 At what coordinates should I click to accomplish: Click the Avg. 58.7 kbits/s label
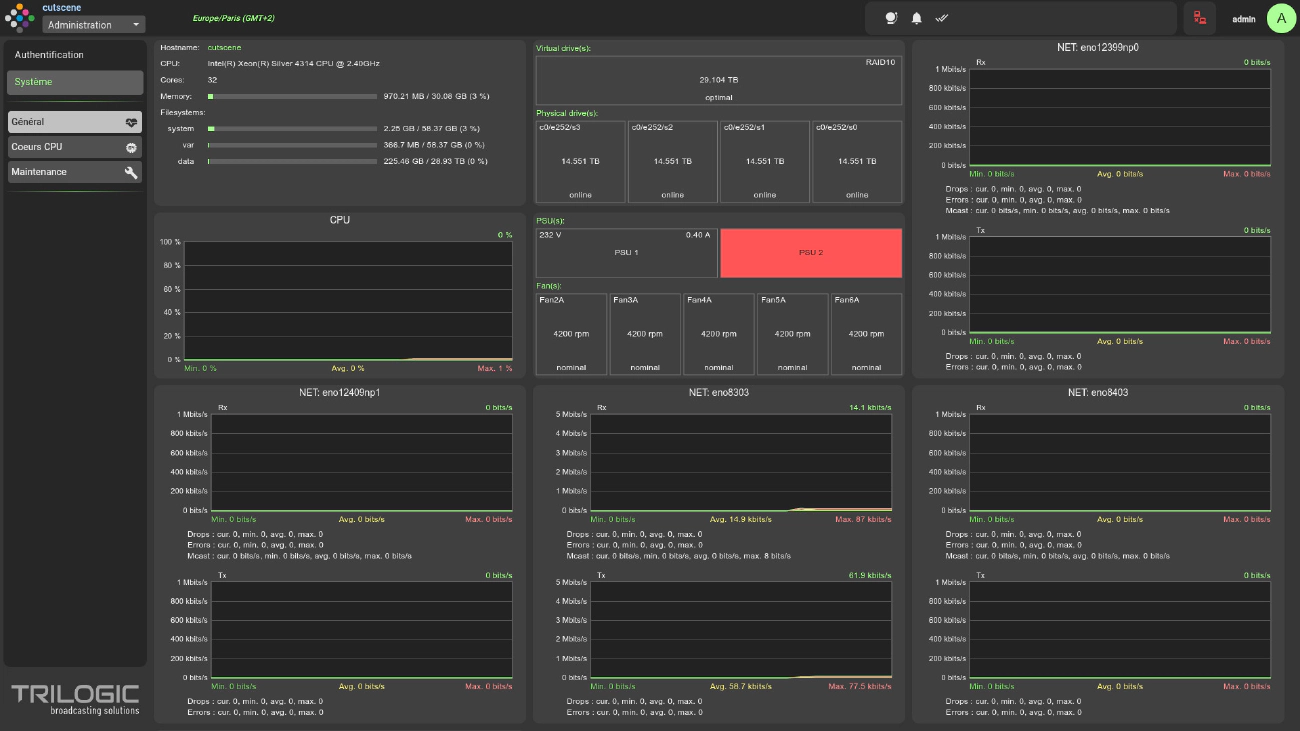(x=741, y=686)
